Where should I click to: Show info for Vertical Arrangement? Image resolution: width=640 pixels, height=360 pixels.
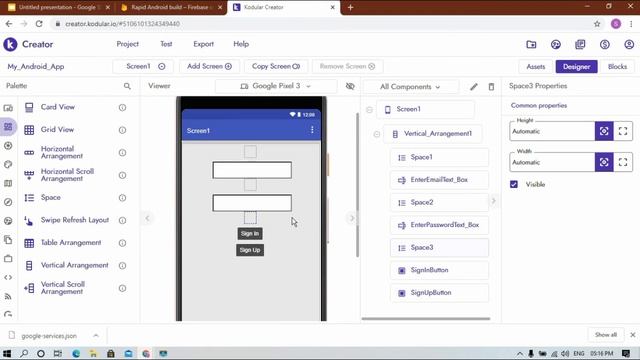(x=122, y=265)
